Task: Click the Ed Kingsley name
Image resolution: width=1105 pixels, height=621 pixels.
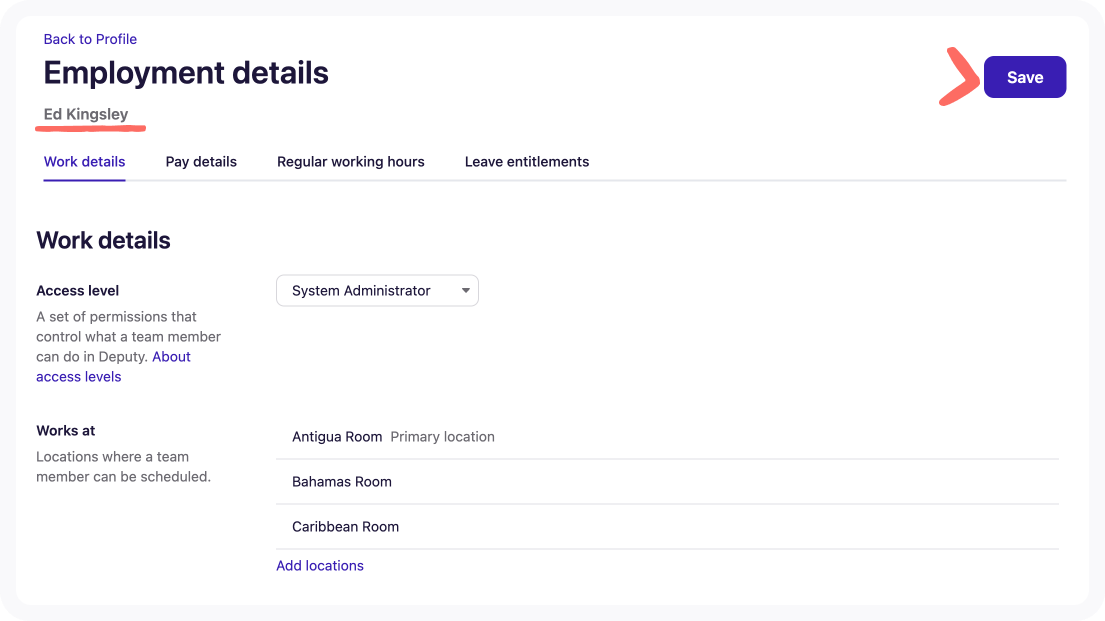Action: pyautogui.click(x=86, y=114)
